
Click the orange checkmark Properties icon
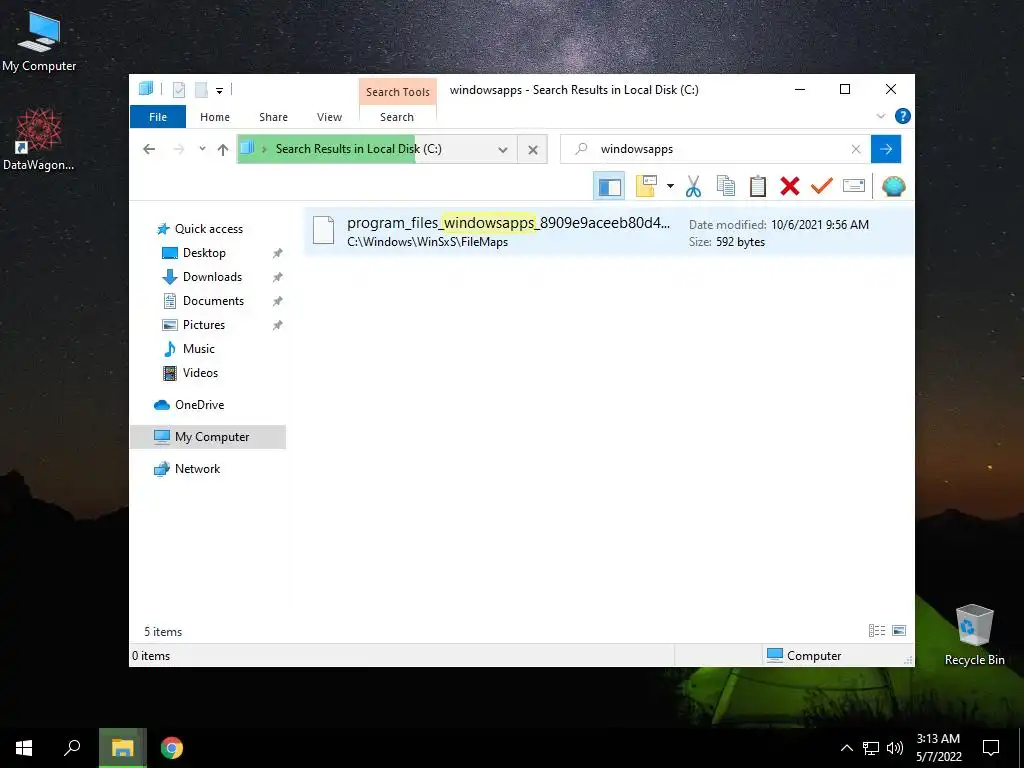click(x=822, y=186)
